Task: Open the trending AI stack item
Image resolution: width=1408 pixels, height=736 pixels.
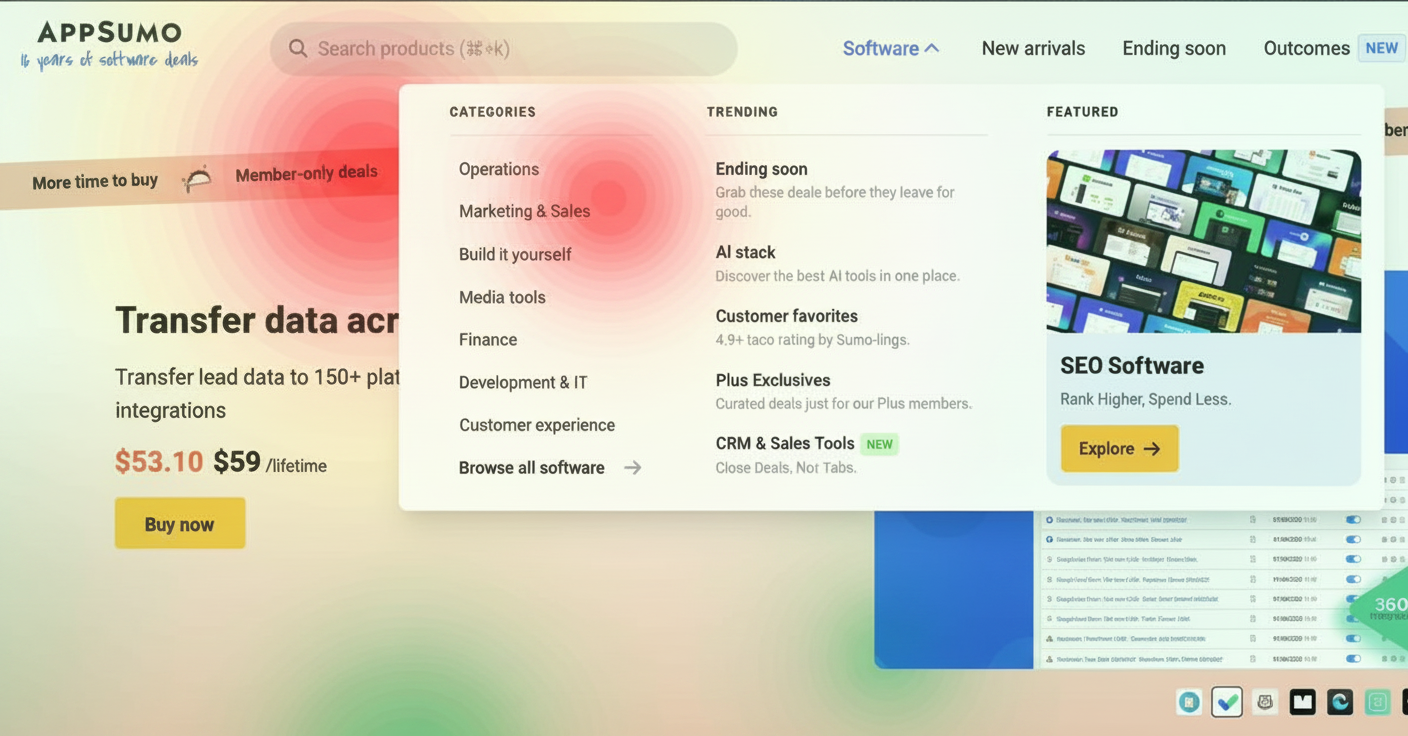Action: (x=745, y=252)
